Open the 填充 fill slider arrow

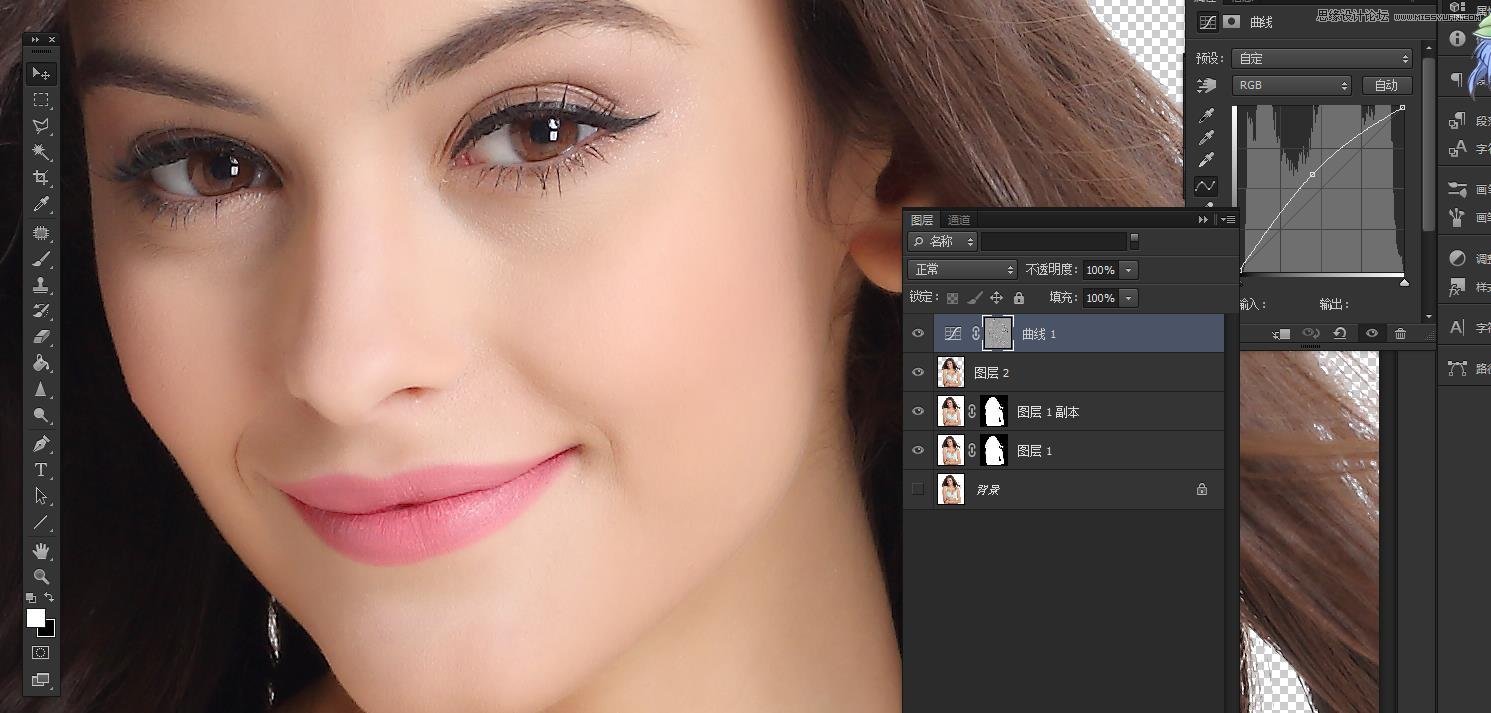tap(1129, 298)
